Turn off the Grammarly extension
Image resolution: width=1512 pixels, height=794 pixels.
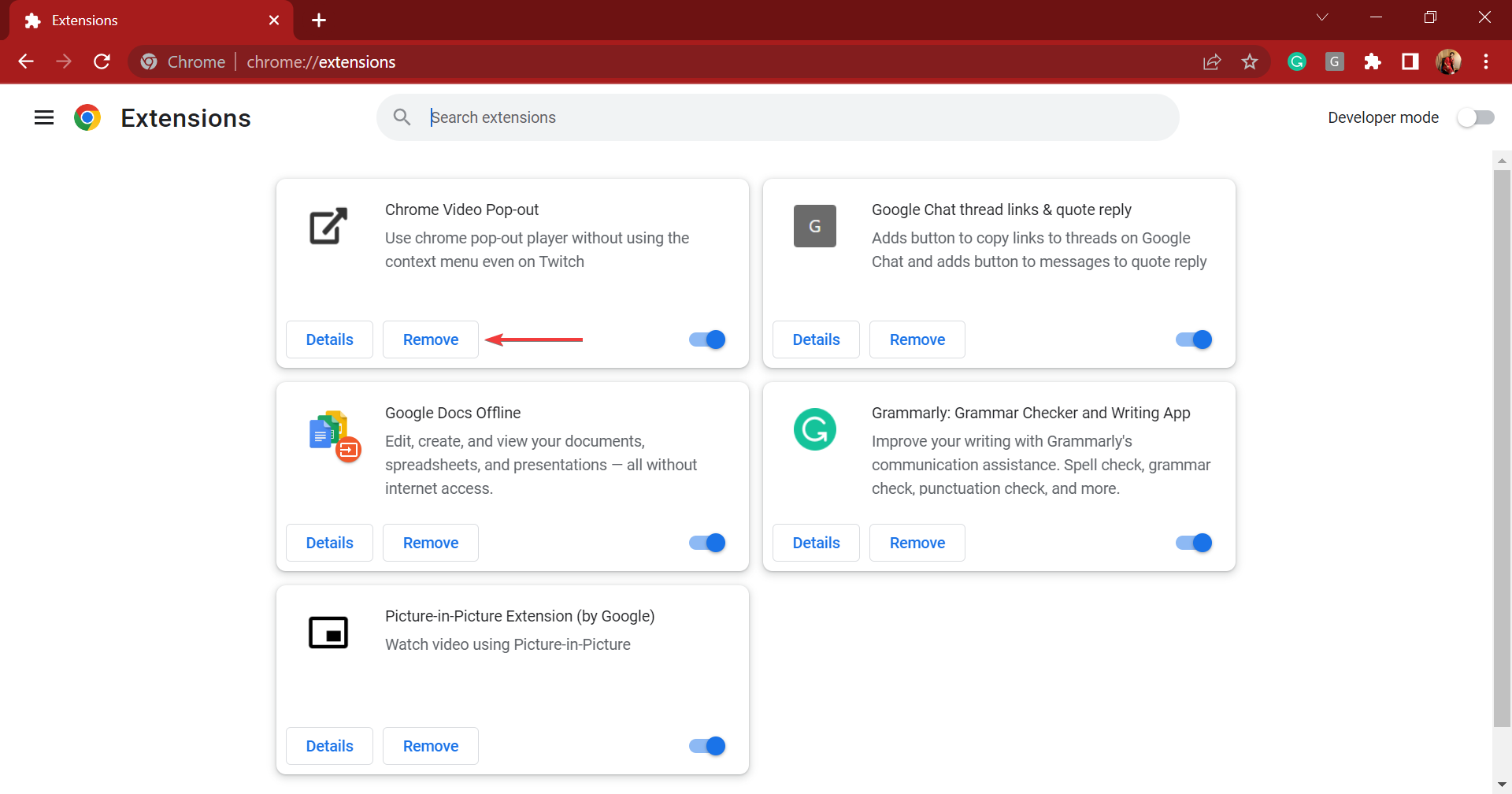[x=1194, y=543]
